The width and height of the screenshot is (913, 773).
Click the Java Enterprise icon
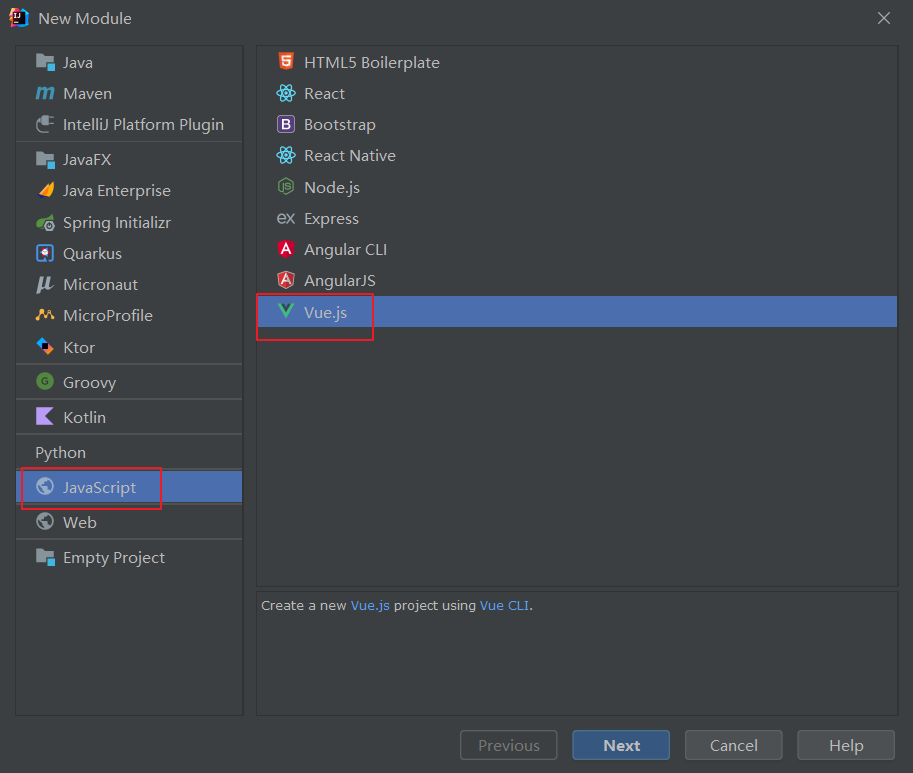45,190
